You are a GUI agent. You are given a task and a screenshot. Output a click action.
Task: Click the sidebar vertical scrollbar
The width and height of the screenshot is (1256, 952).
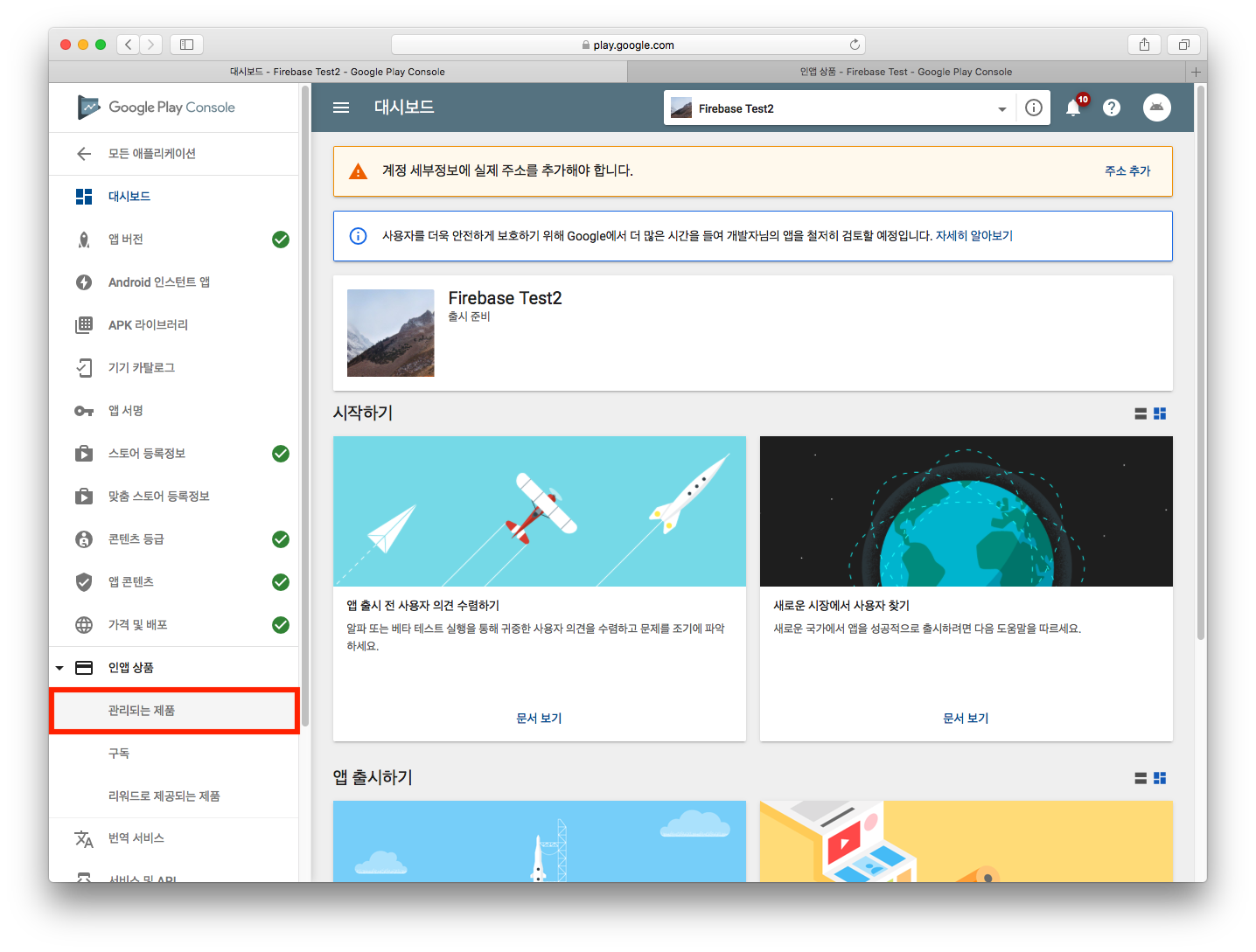(304, 407)
